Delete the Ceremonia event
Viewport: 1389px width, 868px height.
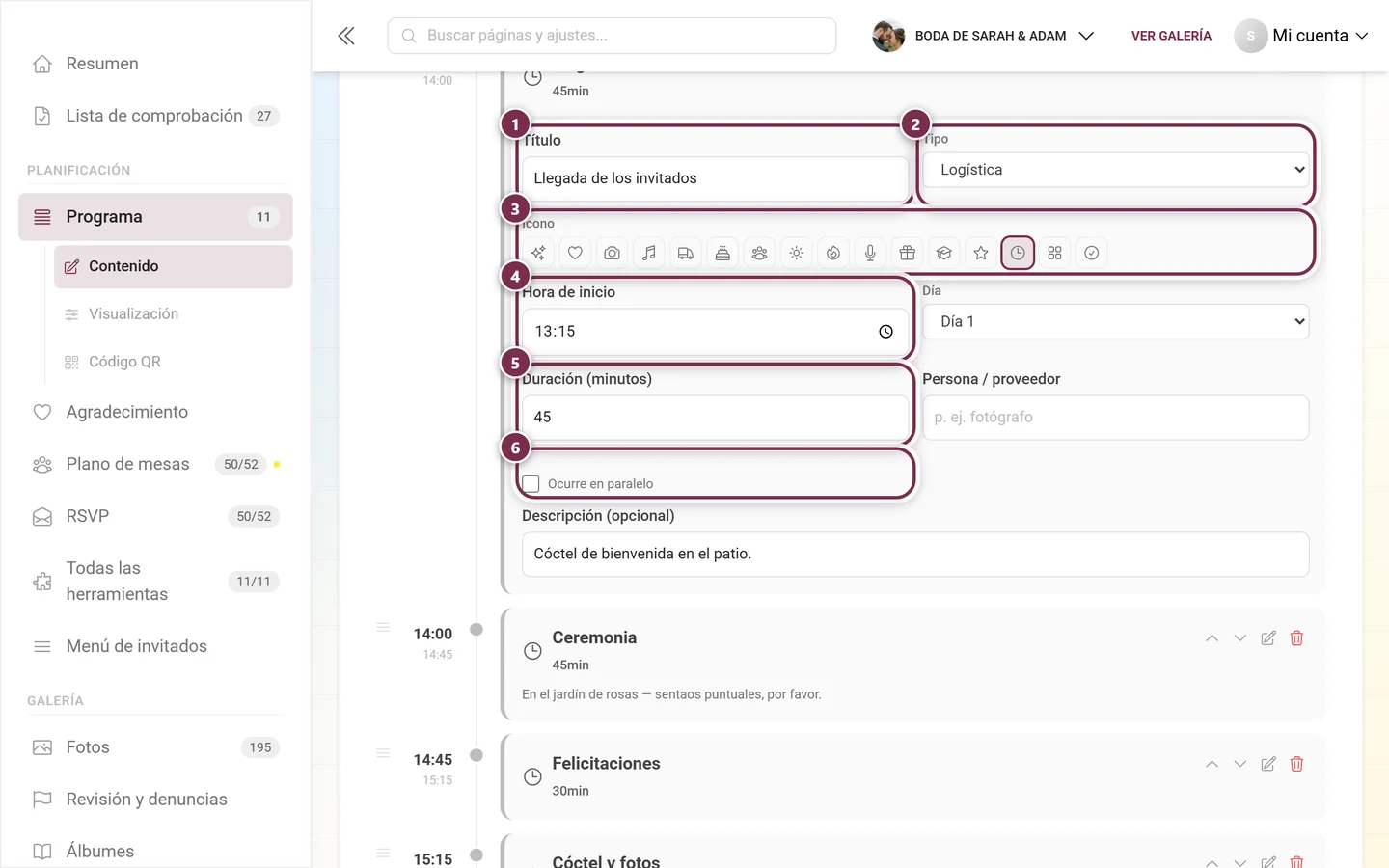[x=1296, y=637]
